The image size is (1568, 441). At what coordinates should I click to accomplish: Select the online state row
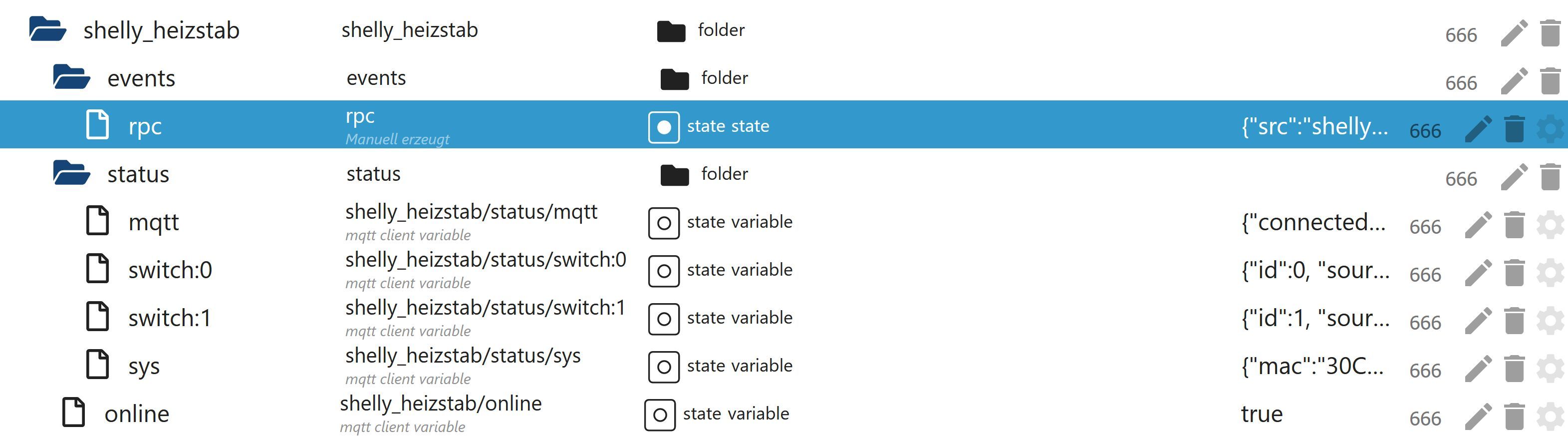[x=136, y=414]
